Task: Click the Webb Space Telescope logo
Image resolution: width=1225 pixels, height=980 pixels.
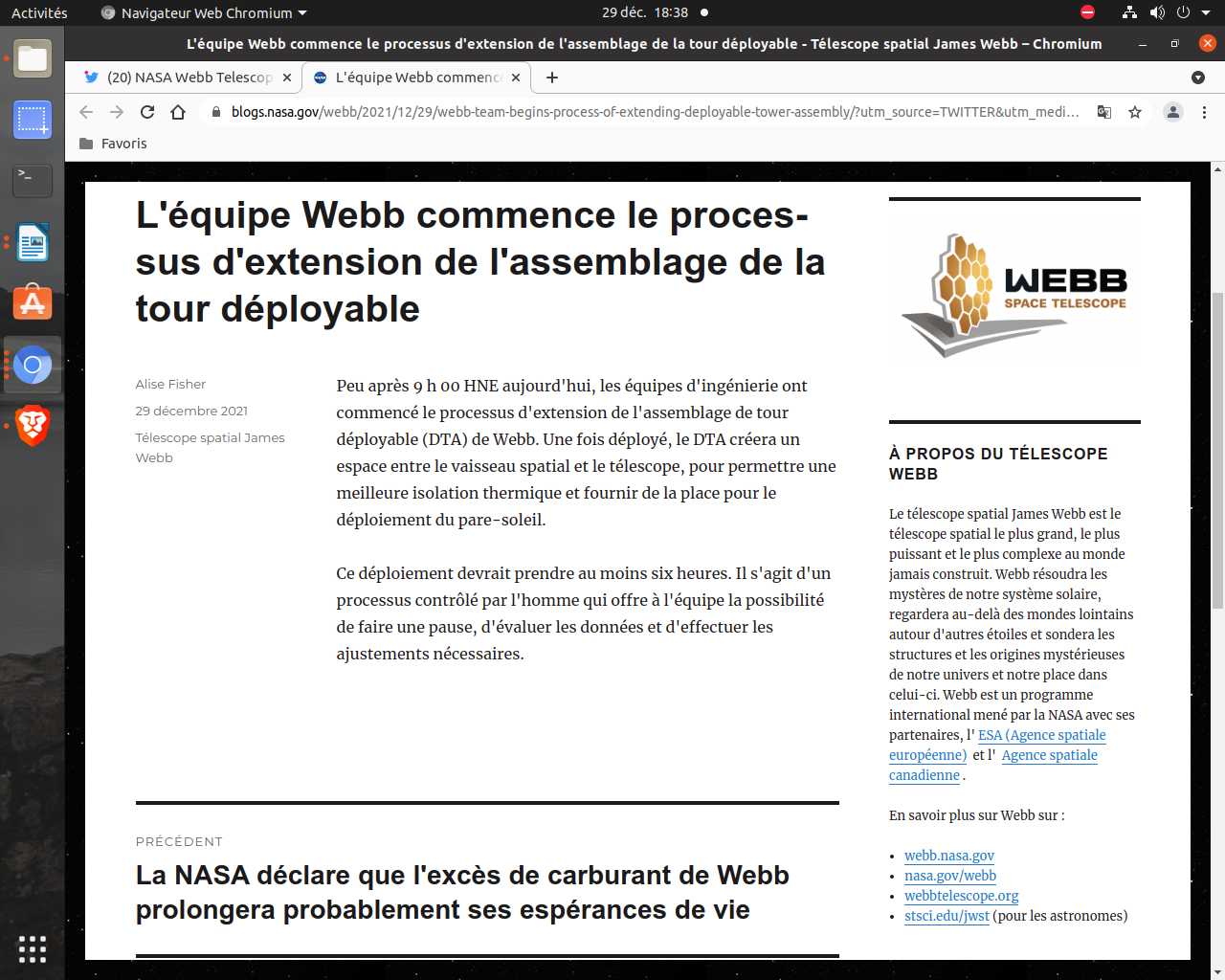Action: 1014,295
